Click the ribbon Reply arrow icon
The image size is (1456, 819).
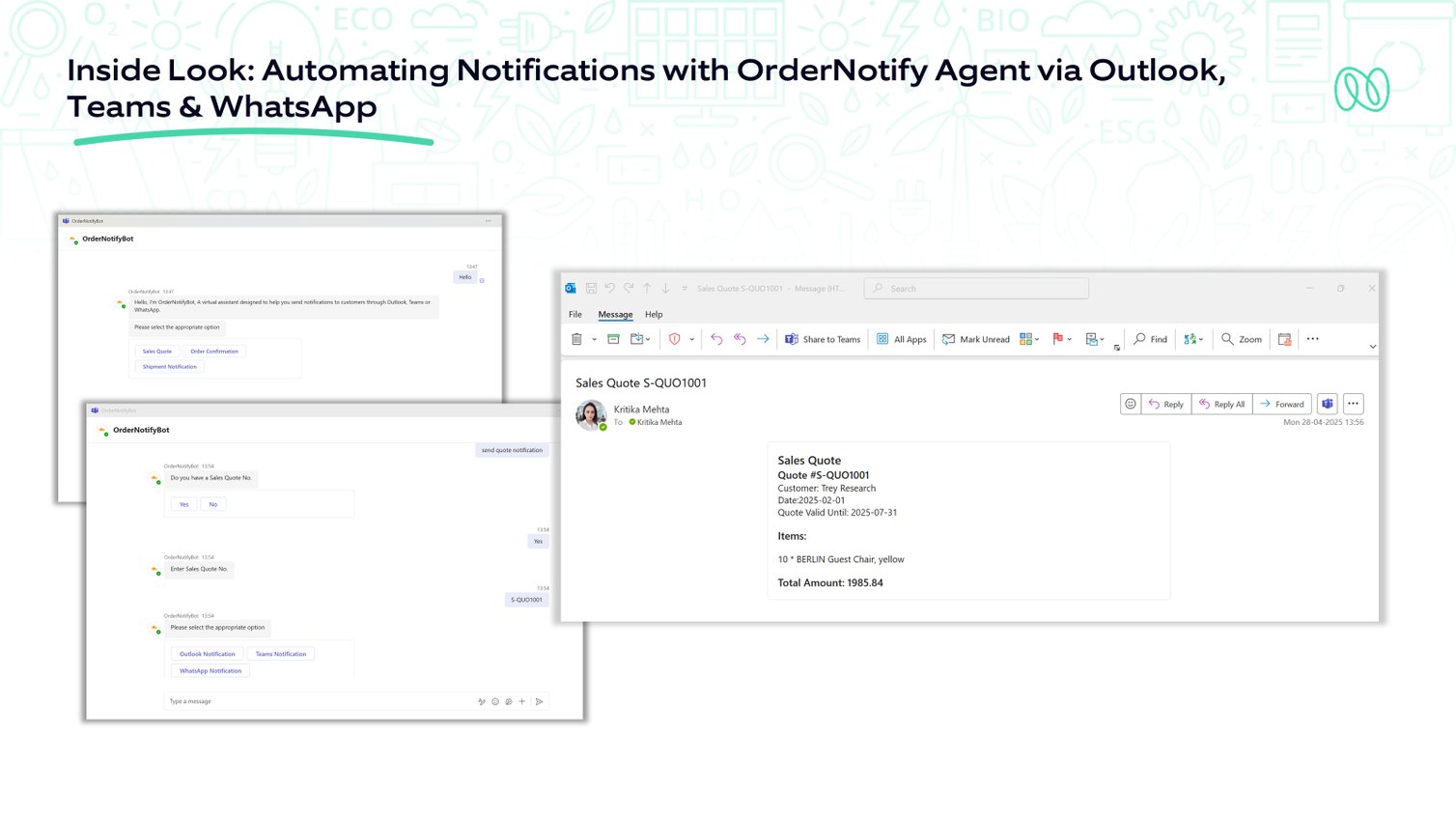(716, 339)
